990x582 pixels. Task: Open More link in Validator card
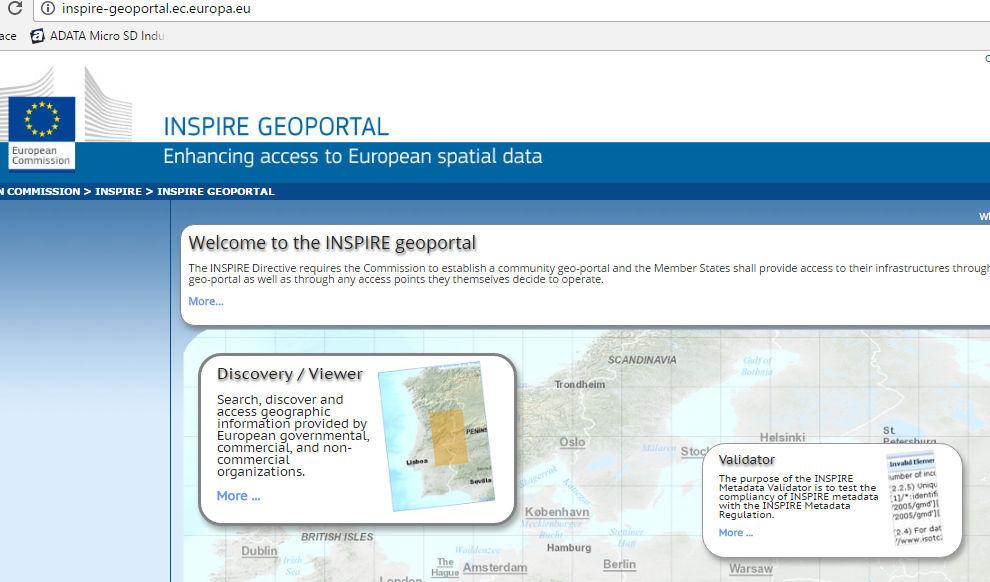click(x=736, y=533)
